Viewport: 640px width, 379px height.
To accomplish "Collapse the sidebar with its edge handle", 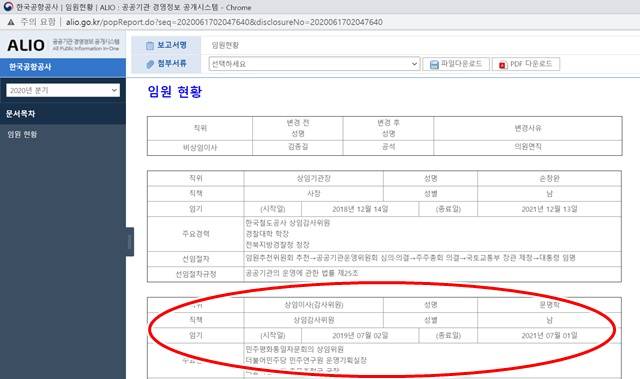I will (130, 242).
